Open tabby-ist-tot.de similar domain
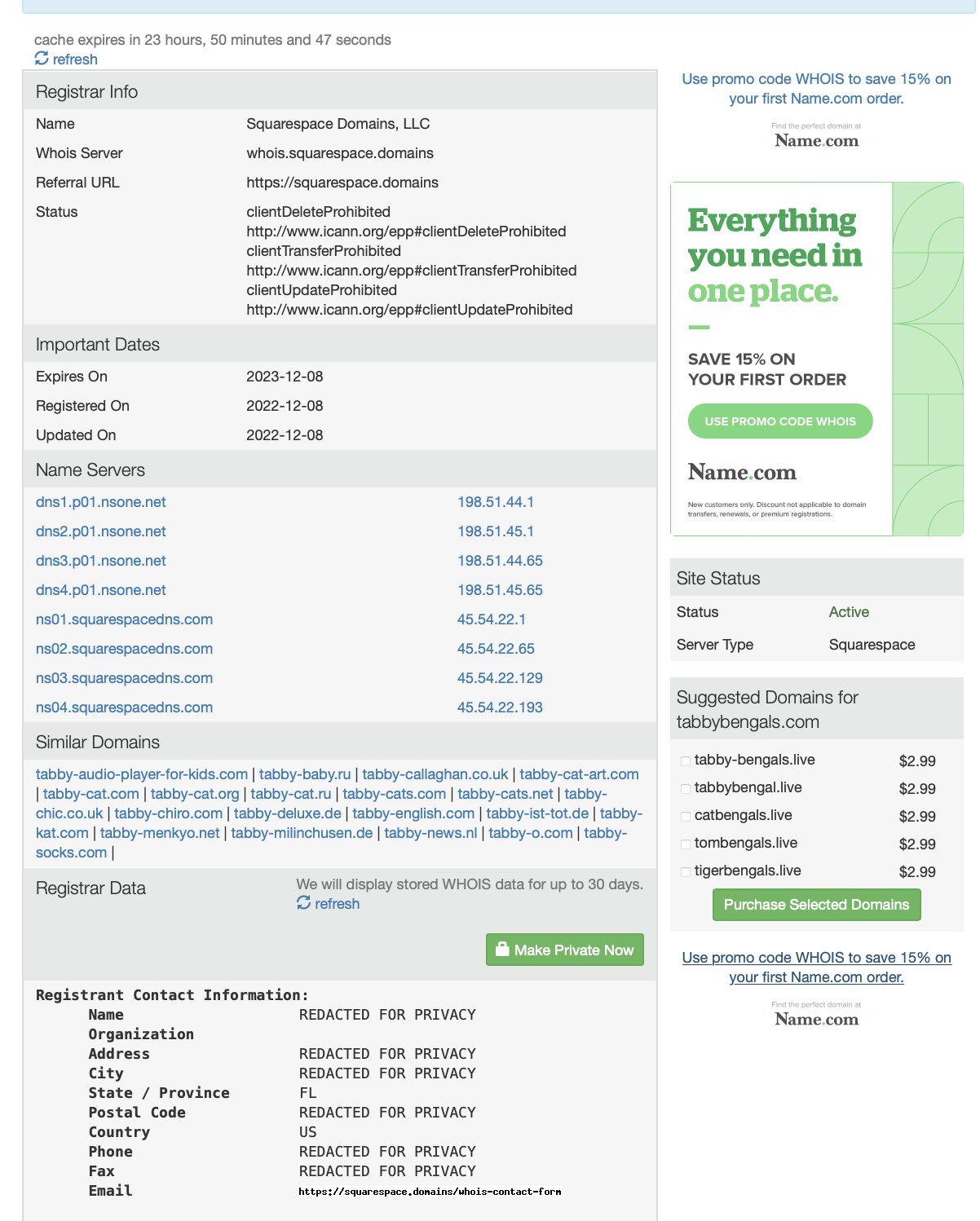Screen dimensions: 980x1221 tap(537, 813)
